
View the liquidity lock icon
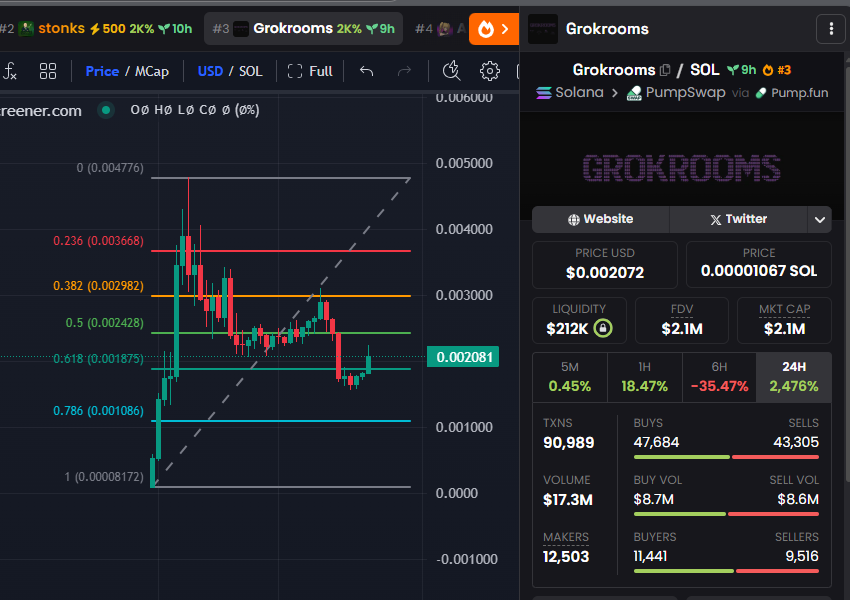(603, 328)
